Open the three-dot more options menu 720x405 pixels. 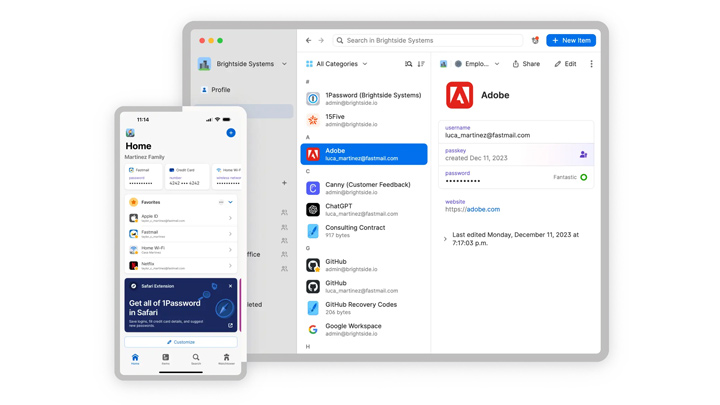pyautogui.click(x=591, y=64)
